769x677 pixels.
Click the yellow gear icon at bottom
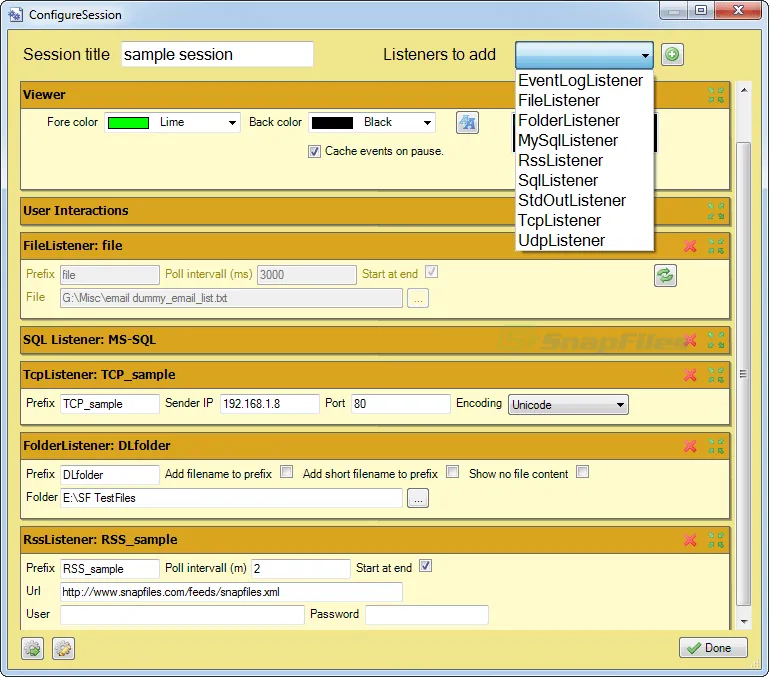click(x=63, y=649)
